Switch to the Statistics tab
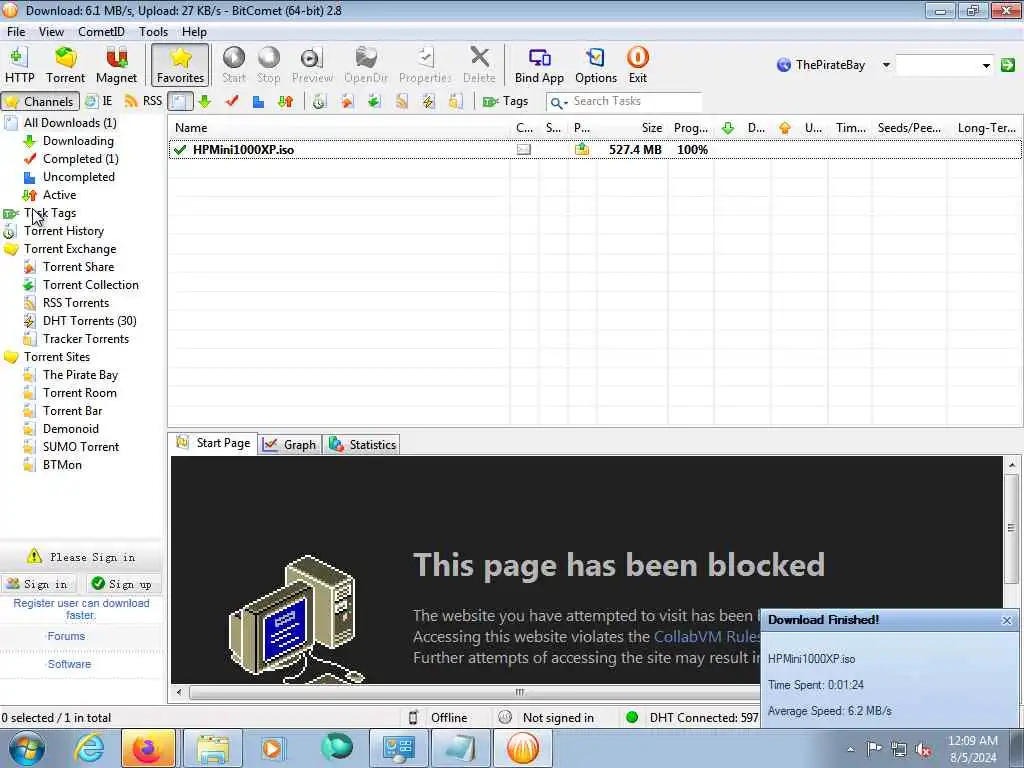 (362, 445)
